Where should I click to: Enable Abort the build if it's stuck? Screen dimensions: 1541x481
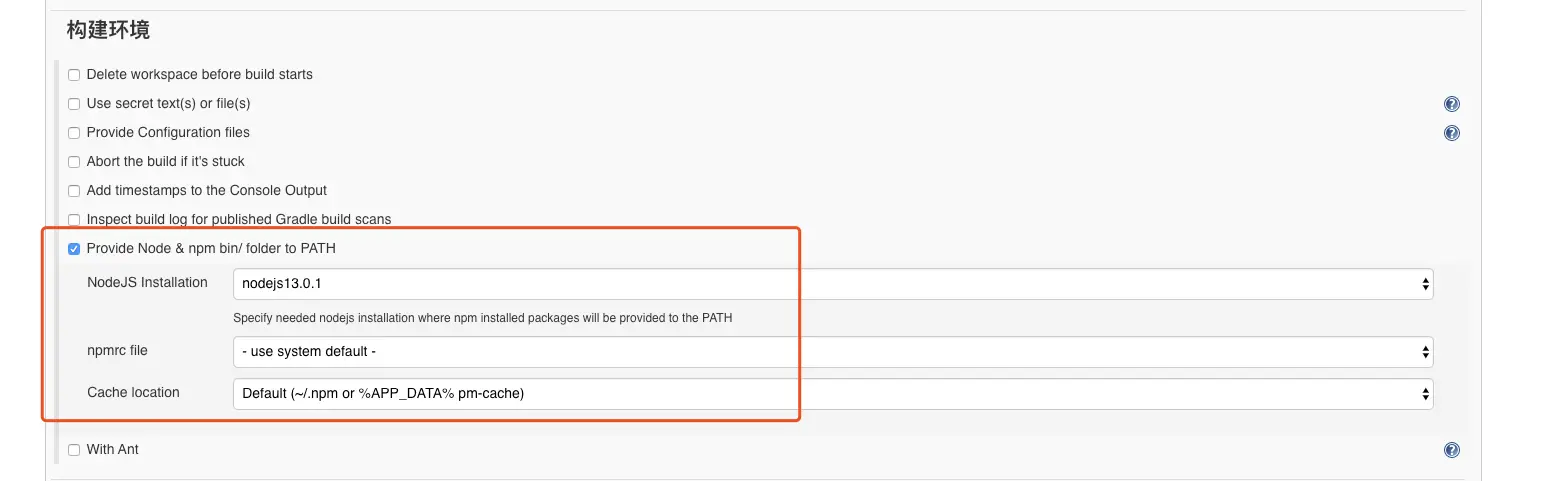[74, 162]
